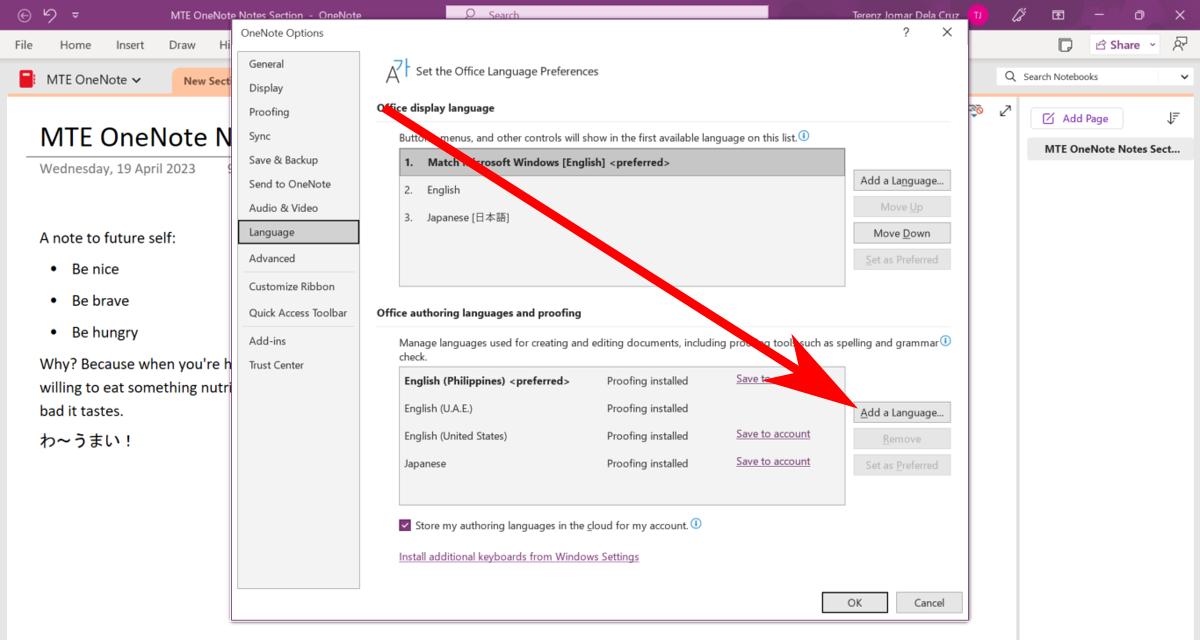The height and width of the screenshot is (640, 1200).
Task: Click Add a Language under authoring languages
Action: tap(901, 412)
